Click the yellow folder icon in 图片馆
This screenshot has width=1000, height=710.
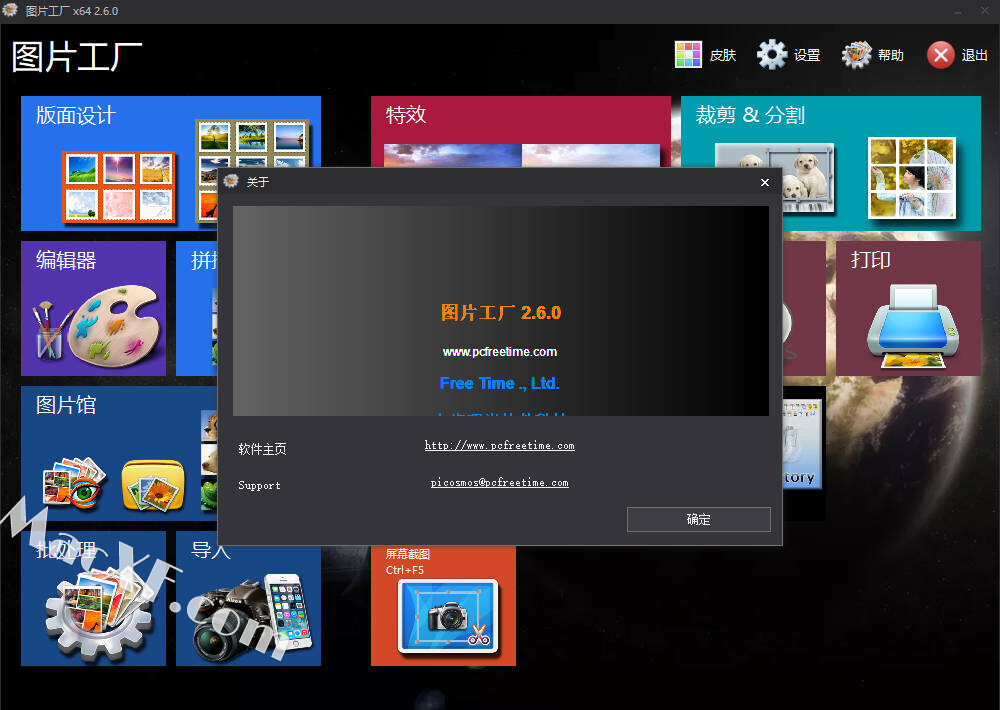coord(153,485)
